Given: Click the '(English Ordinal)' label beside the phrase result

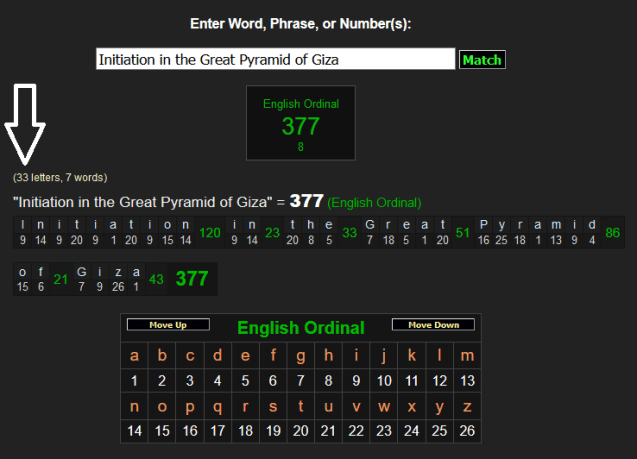Looking at the screenshot, I should (x=374, y=202).
